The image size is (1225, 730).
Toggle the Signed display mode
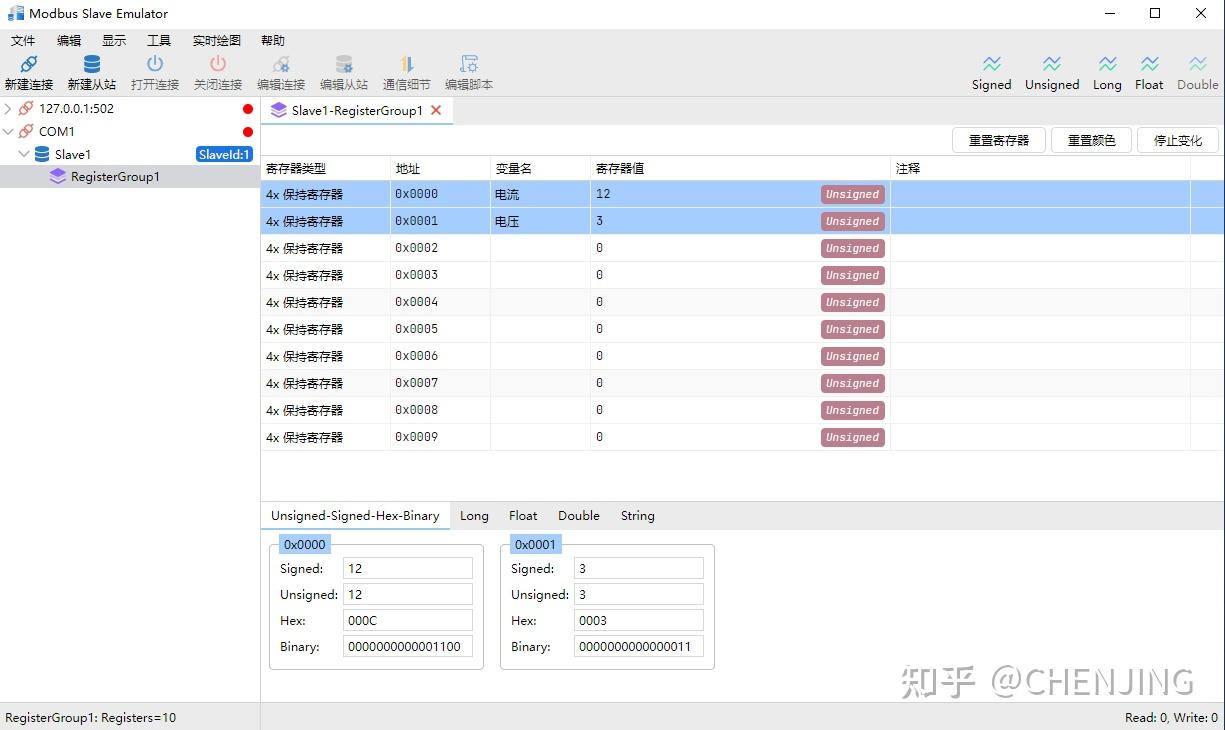991,70
